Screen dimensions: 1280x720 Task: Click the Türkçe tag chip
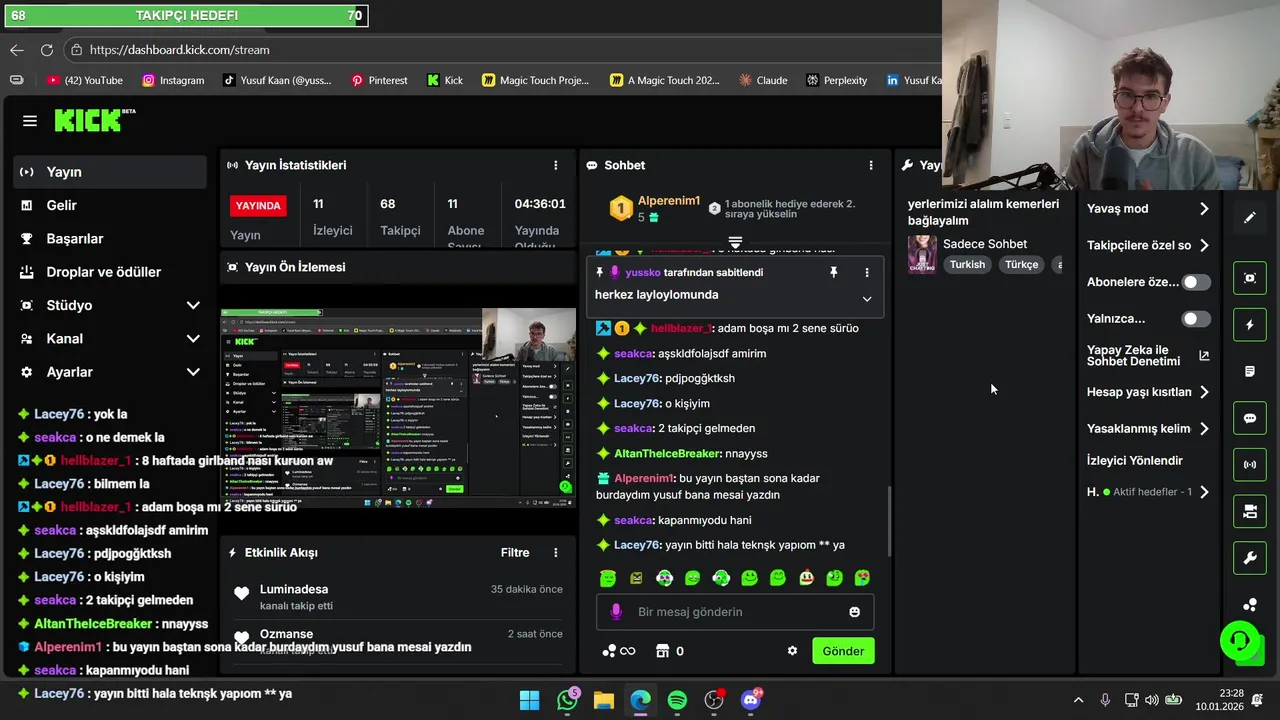pyautogui.click(x=1021, y=265)
